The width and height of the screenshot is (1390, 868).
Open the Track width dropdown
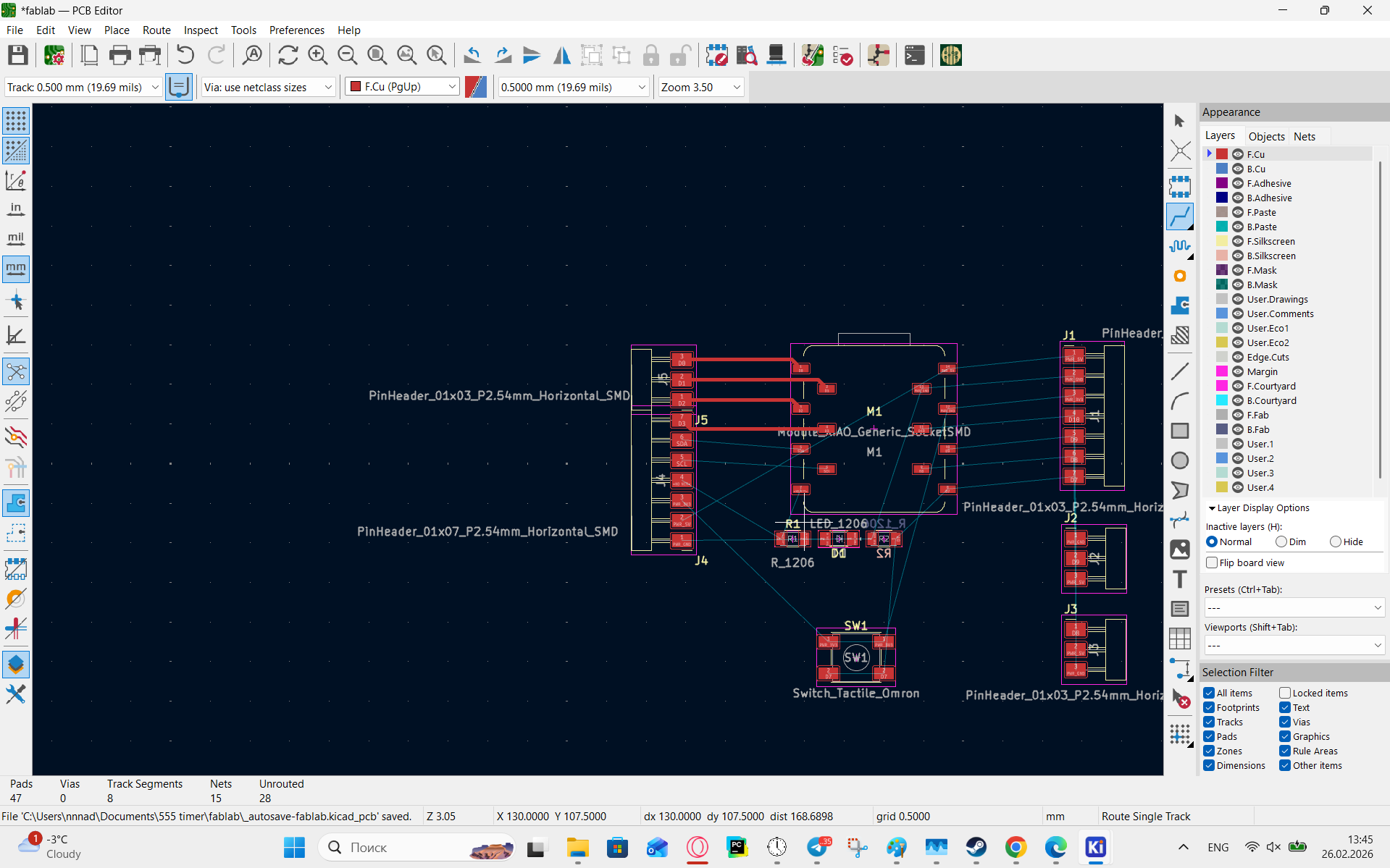[83, 87]
